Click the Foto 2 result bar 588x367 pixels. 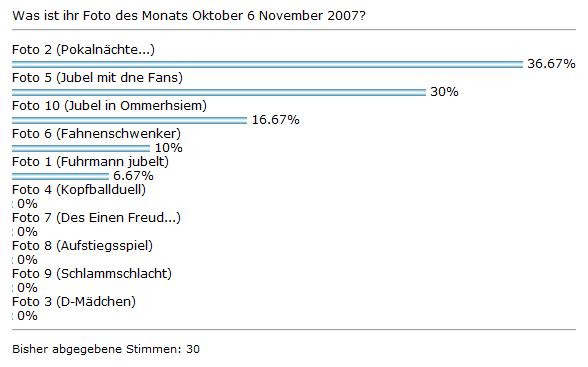coord(267,64)
